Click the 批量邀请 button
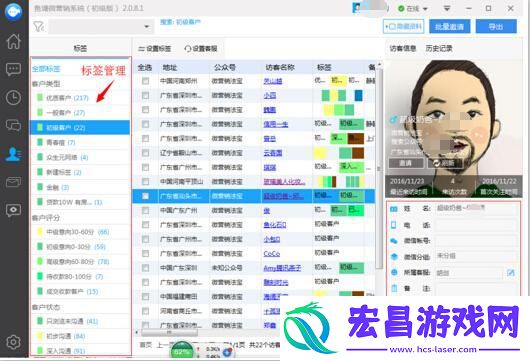Viewport: 530px width, 361px height. tap(450, 26)
